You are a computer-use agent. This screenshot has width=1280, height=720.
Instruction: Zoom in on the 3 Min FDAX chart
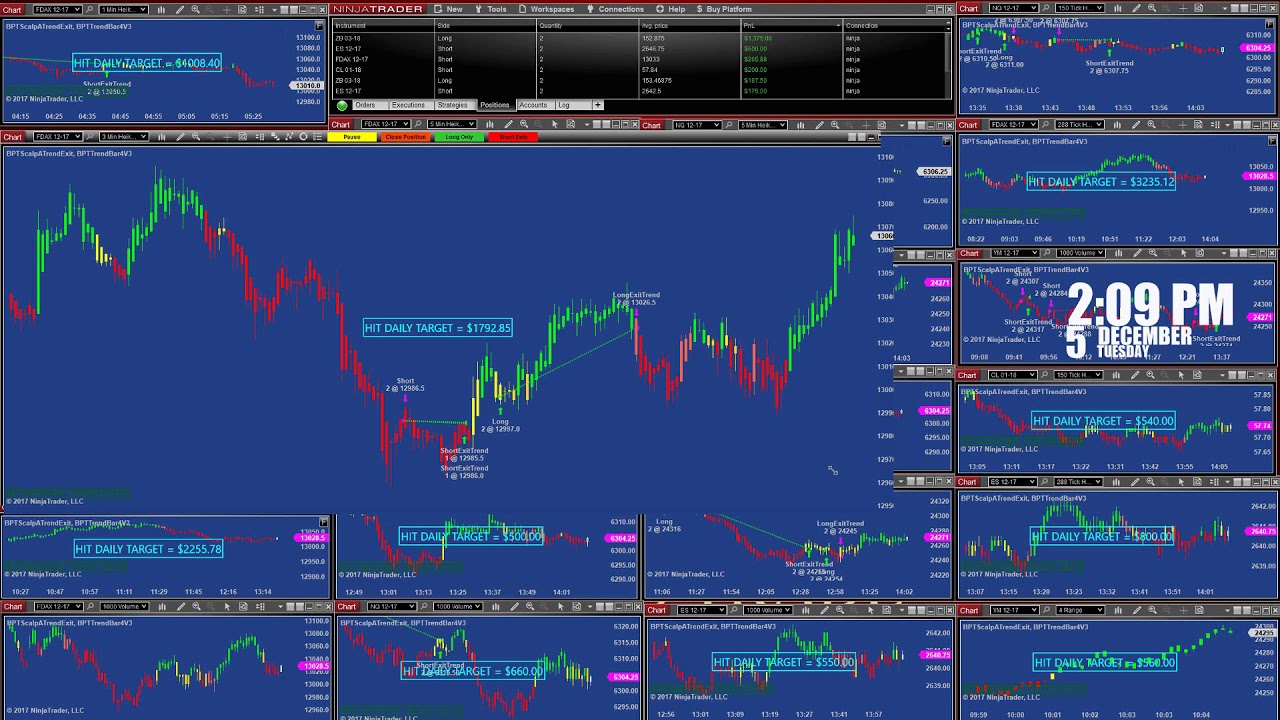[195, 136]
